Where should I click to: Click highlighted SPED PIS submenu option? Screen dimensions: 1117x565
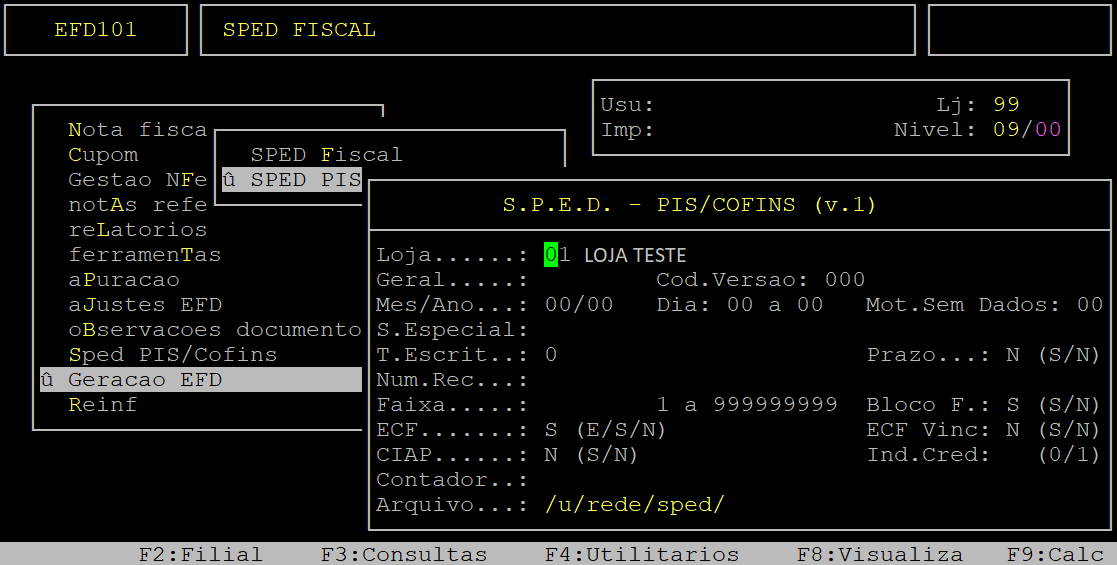coord(292,180)
